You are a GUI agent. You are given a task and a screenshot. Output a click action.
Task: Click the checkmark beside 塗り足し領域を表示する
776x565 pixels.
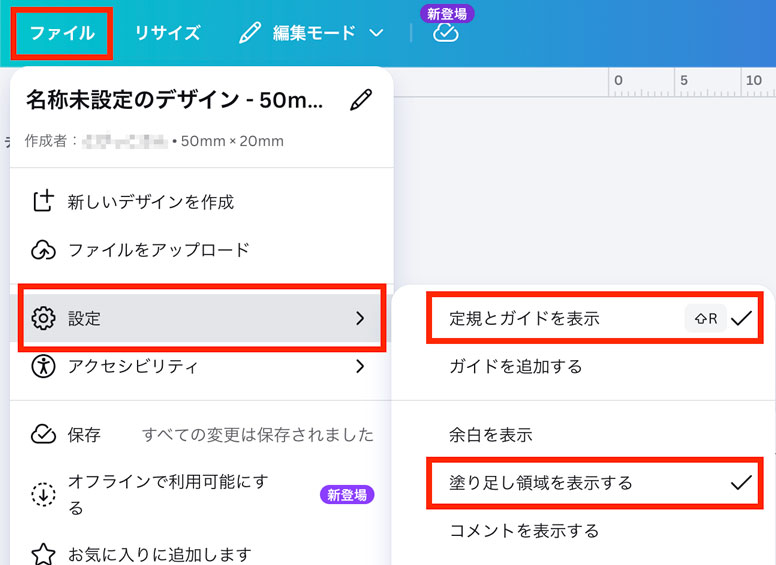[741, 482]
